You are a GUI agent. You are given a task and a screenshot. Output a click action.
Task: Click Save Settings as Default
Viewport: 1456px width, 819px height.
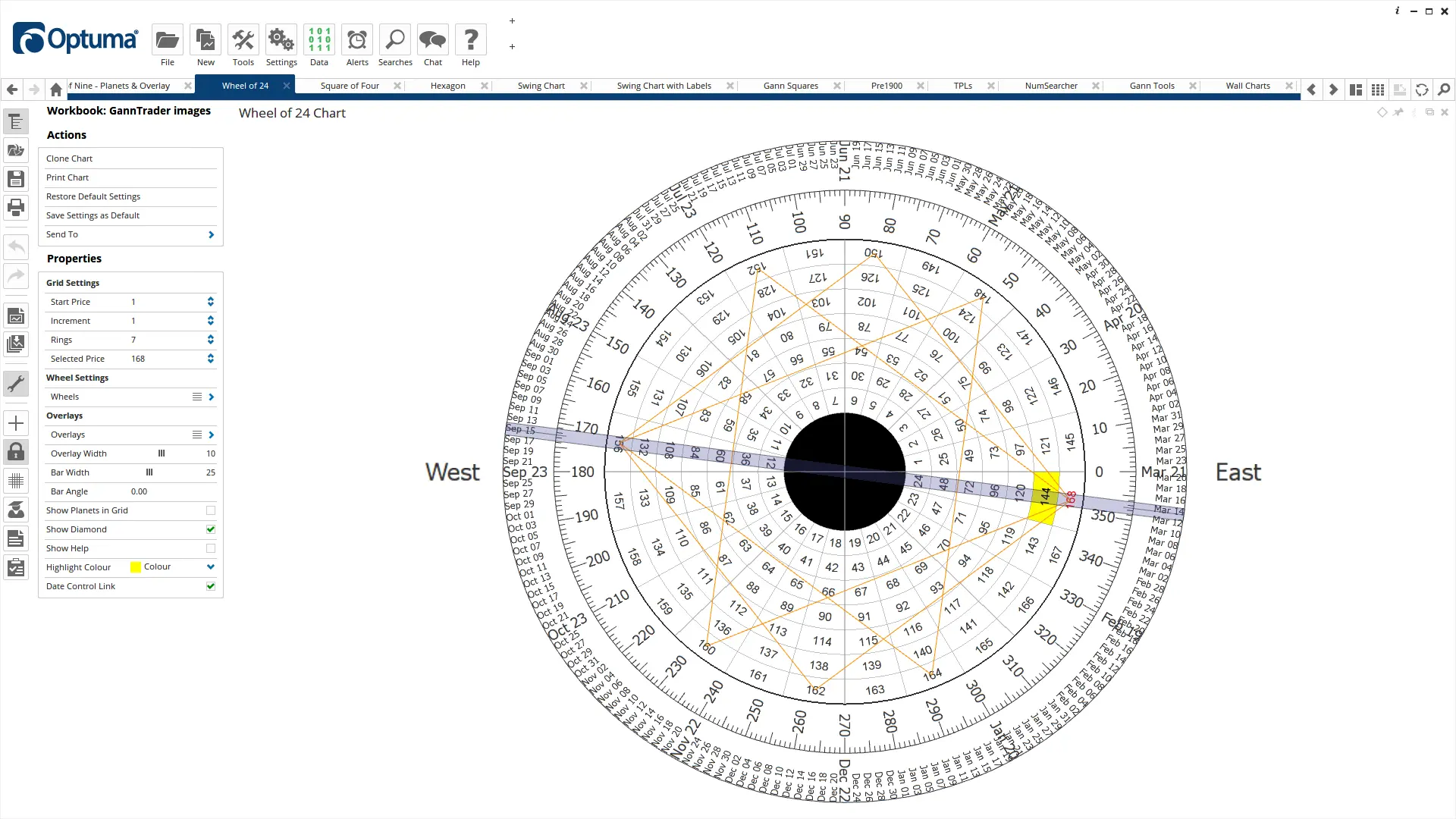point(130,215)
